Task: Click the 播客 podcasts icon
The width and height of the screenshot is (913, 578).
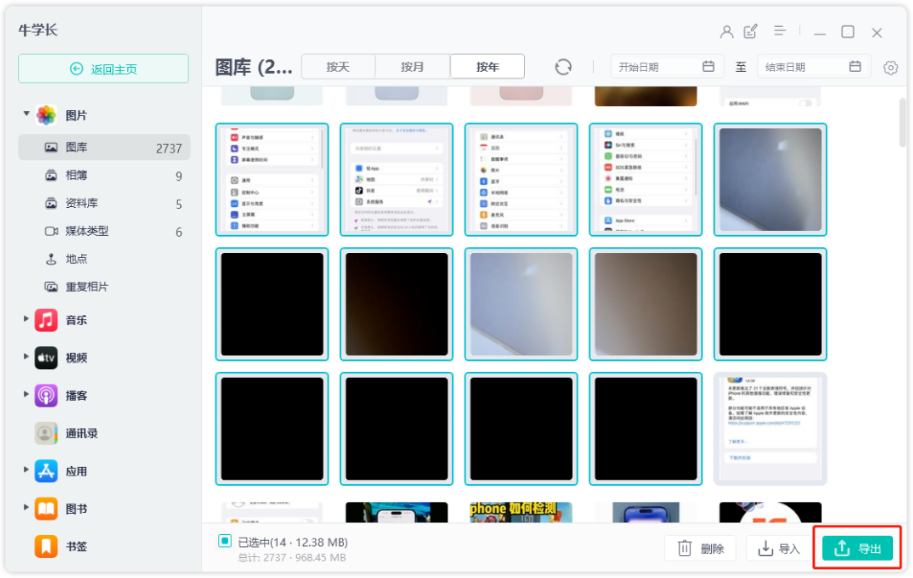Action: [x=46, y=396]
